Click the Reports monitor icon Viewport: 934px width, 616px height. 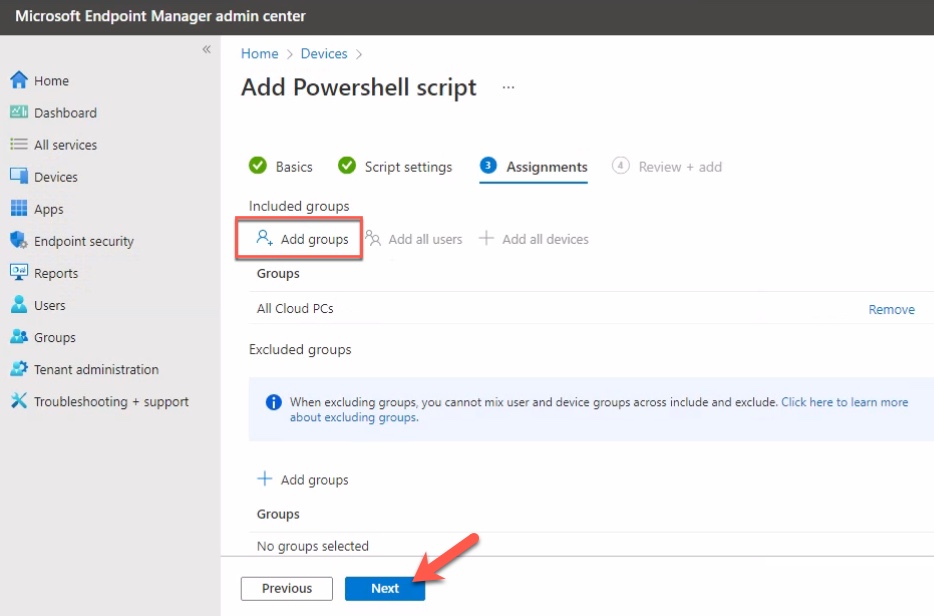(18, 273)
